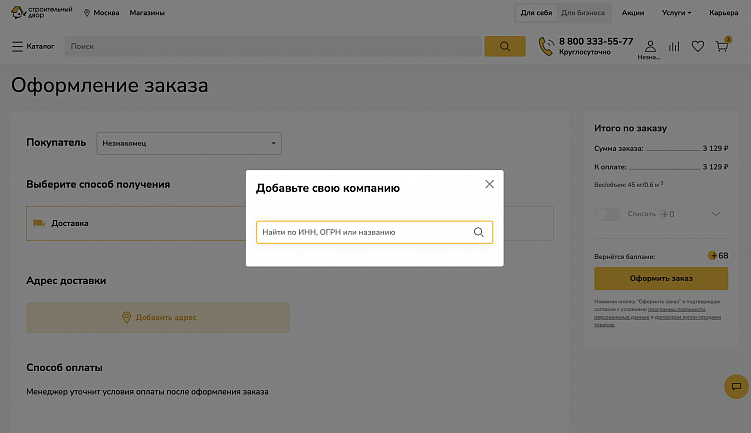Viewport: 751px width, 433px height.
Task: Toggle the 'Списать' bonus points switch
Action: pyautogui.click(x=607, y=214)
